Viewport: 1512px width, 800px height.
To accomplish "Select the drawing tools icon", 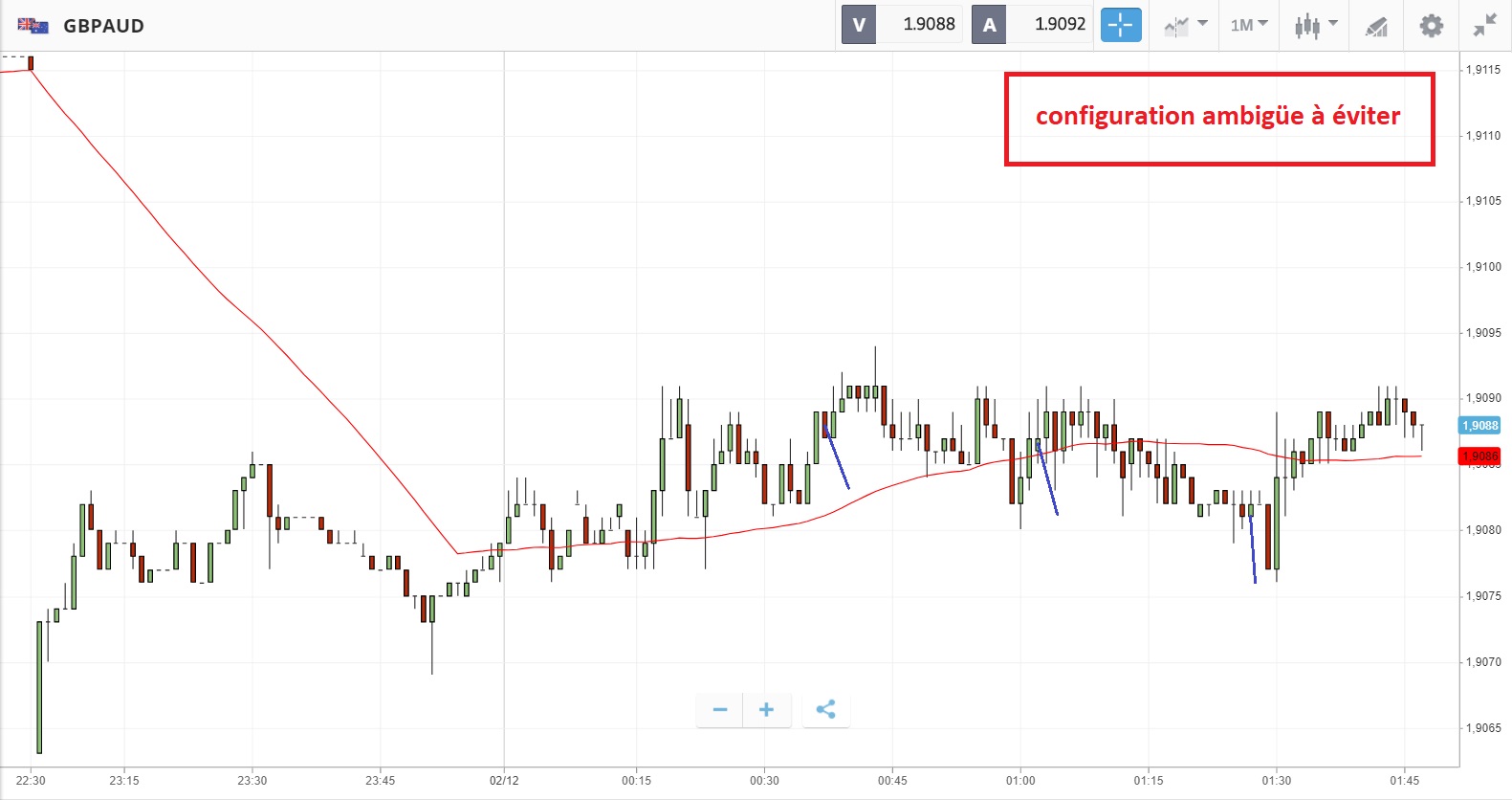I will (x=1376, y=26).
